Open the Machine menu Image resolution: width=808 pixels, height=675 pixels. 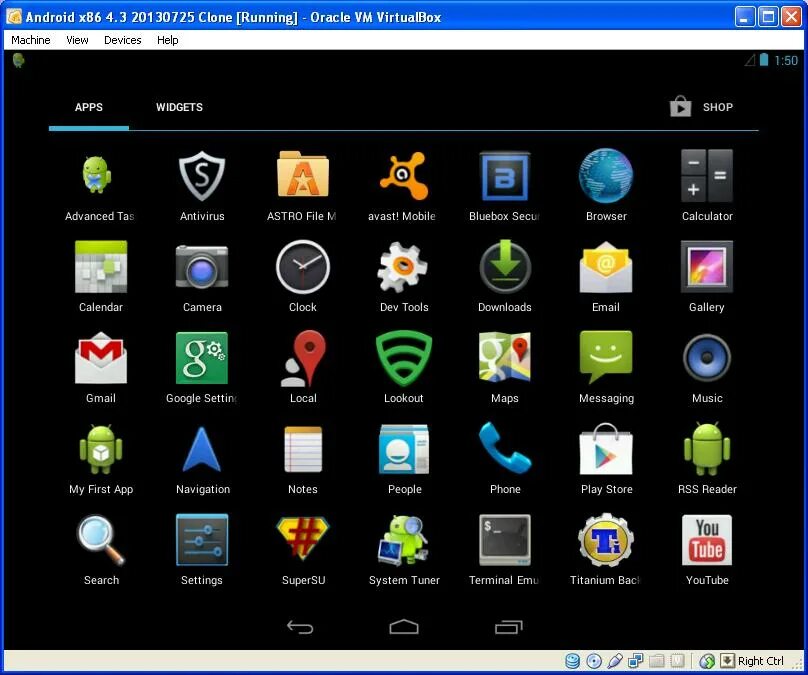click(x=31, y=40)
